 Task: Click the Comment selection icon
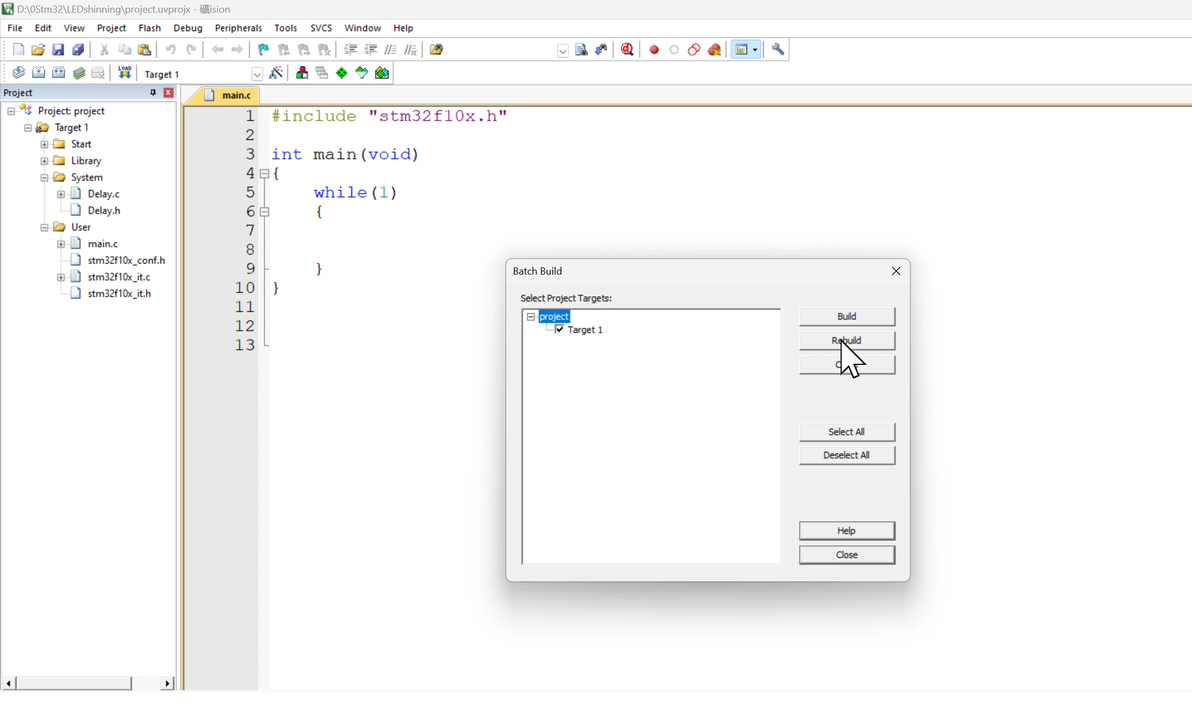click(390, 49)
